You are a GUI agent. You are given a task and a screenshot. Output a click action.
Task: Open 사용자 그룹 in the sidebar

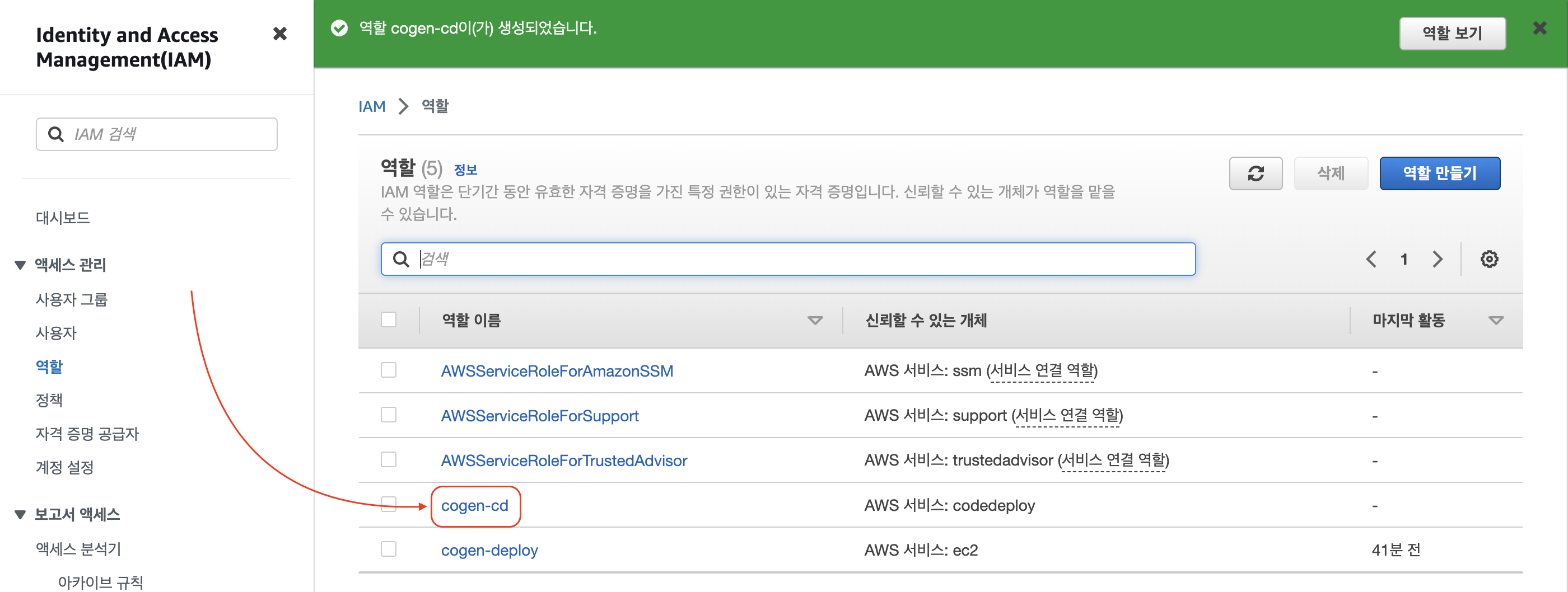pyautogui.click(x=71, y=299)
